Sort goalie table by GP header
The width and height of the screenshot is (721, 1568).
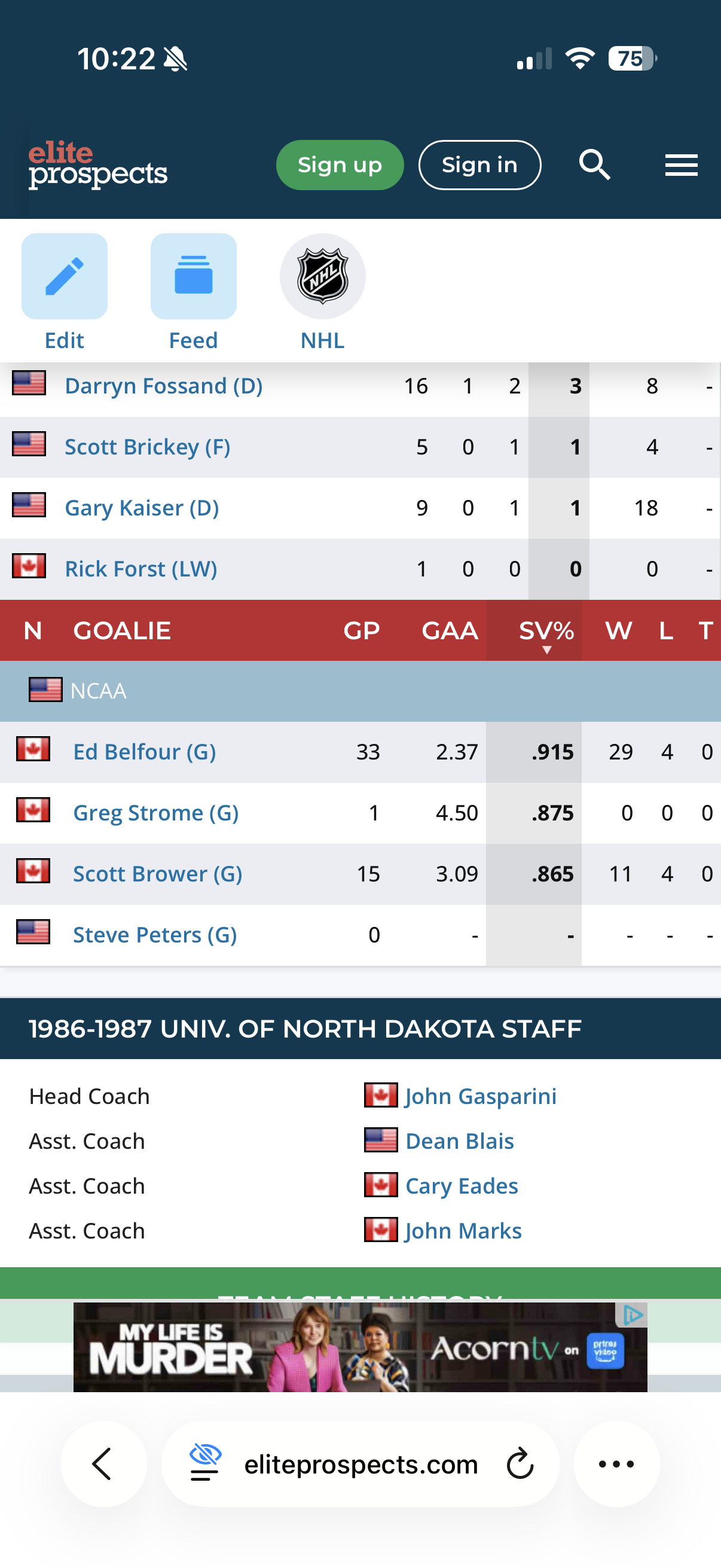(362, 630)
